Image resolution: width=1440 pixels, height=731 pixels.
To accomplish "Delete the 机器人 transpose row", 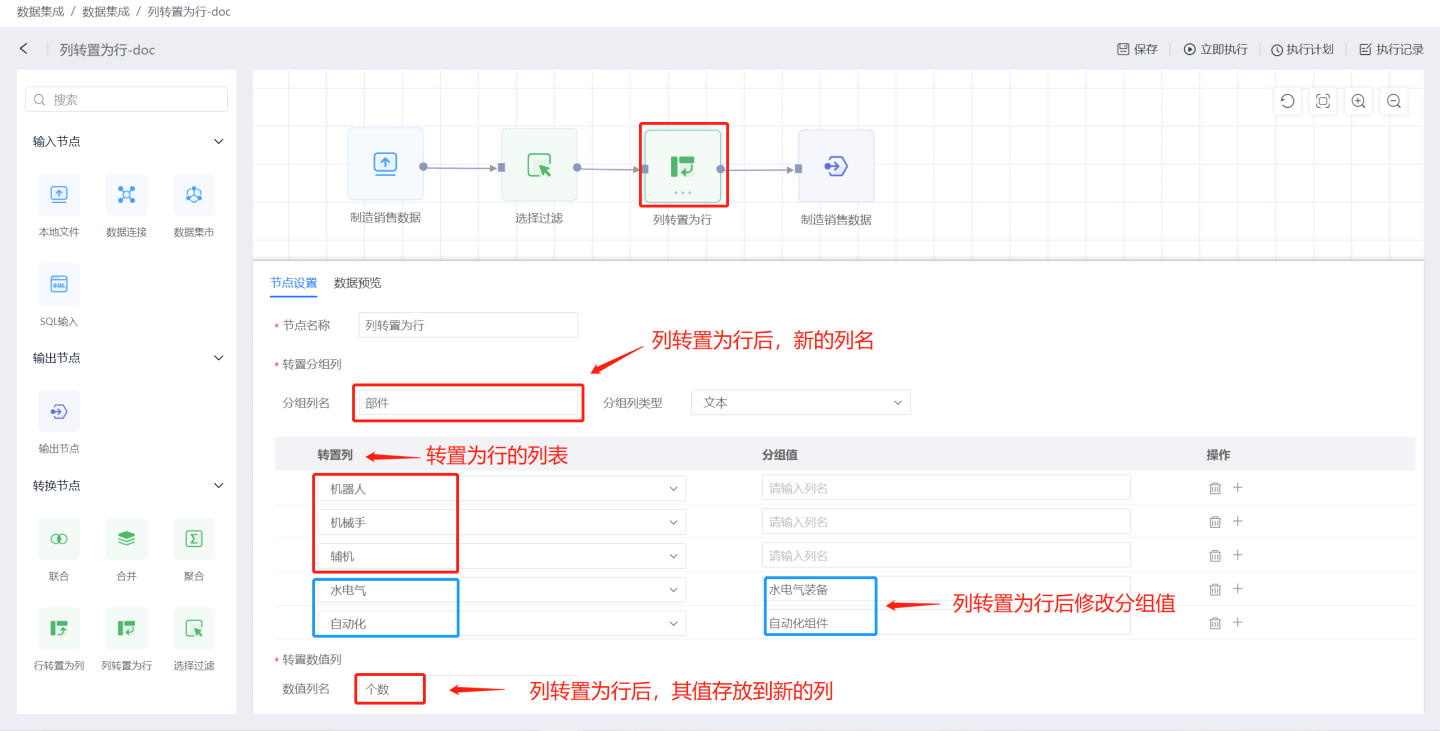I will click(x=1215, y=488).
